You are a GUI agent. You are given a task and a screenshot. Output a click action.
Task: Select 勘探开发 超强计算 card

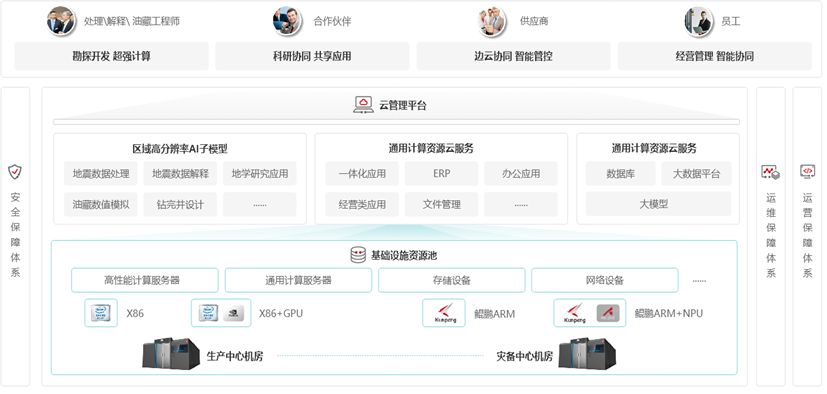[111, 56]
